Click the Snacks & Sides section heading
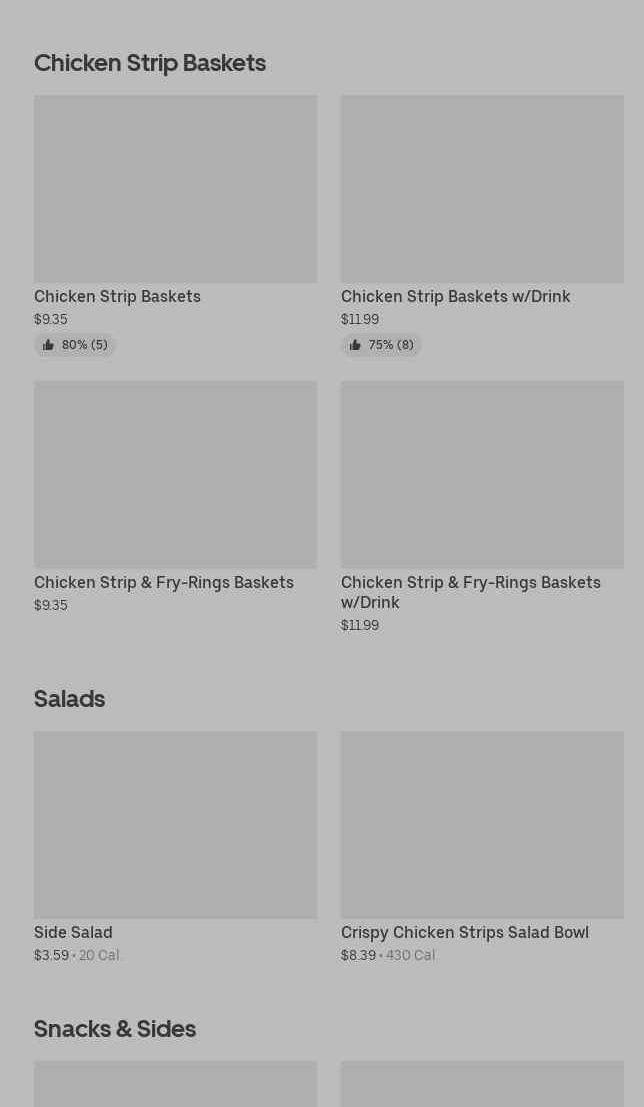The width and height of the screenshot is (644, 1107). tap(115, 1028)
